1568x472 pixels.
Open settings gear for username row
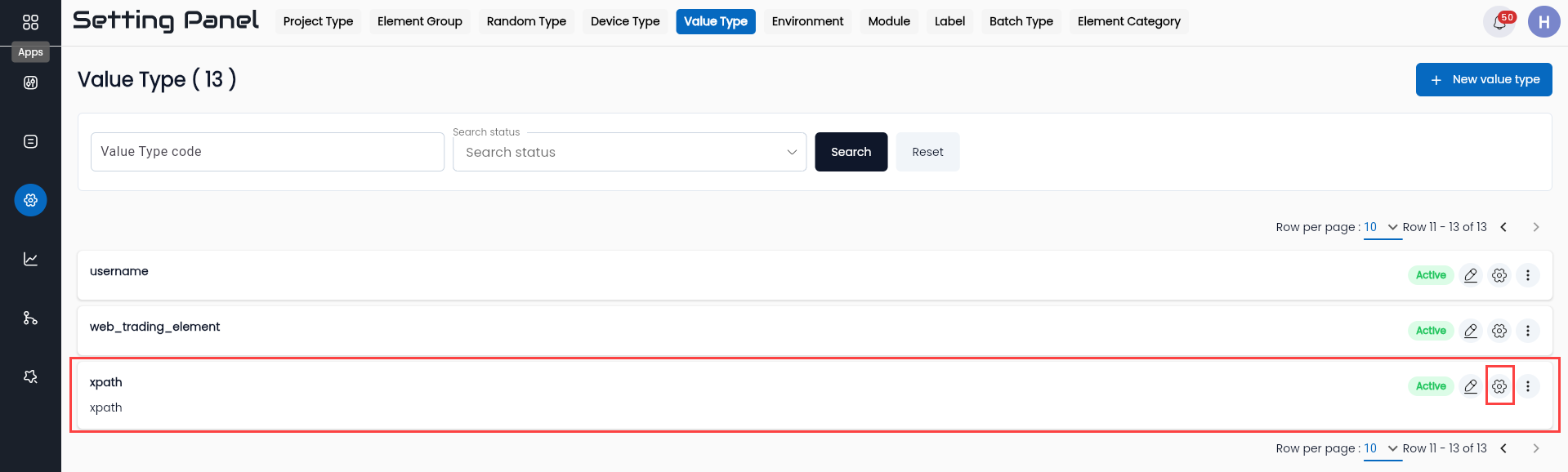(x=1499, y=275)
